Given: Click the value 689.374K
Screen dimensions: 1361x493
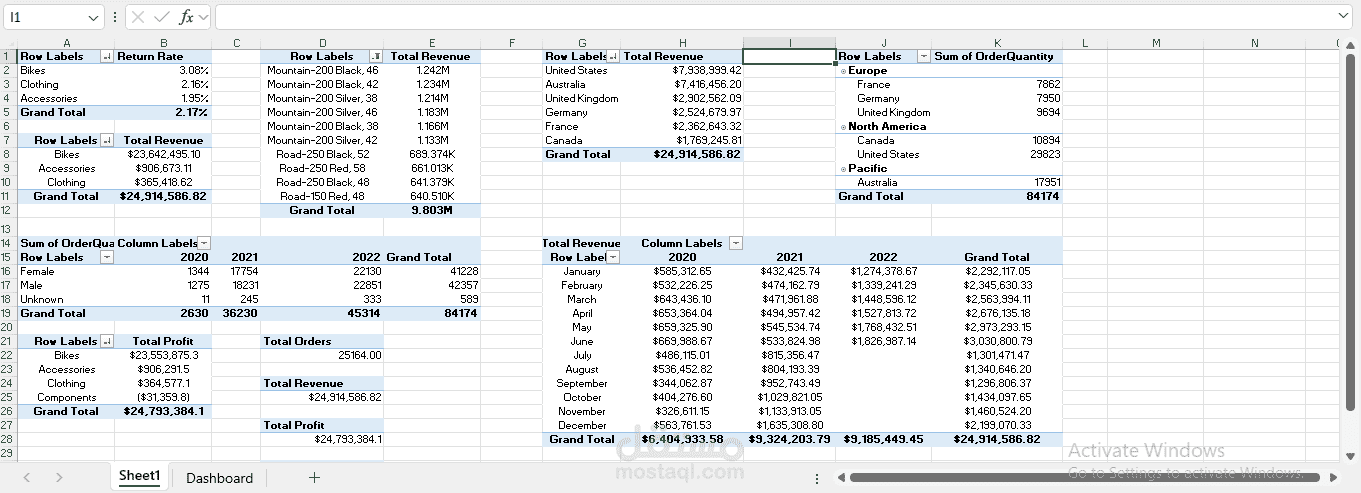Looking at the screenshot, I should click(432, 155).
